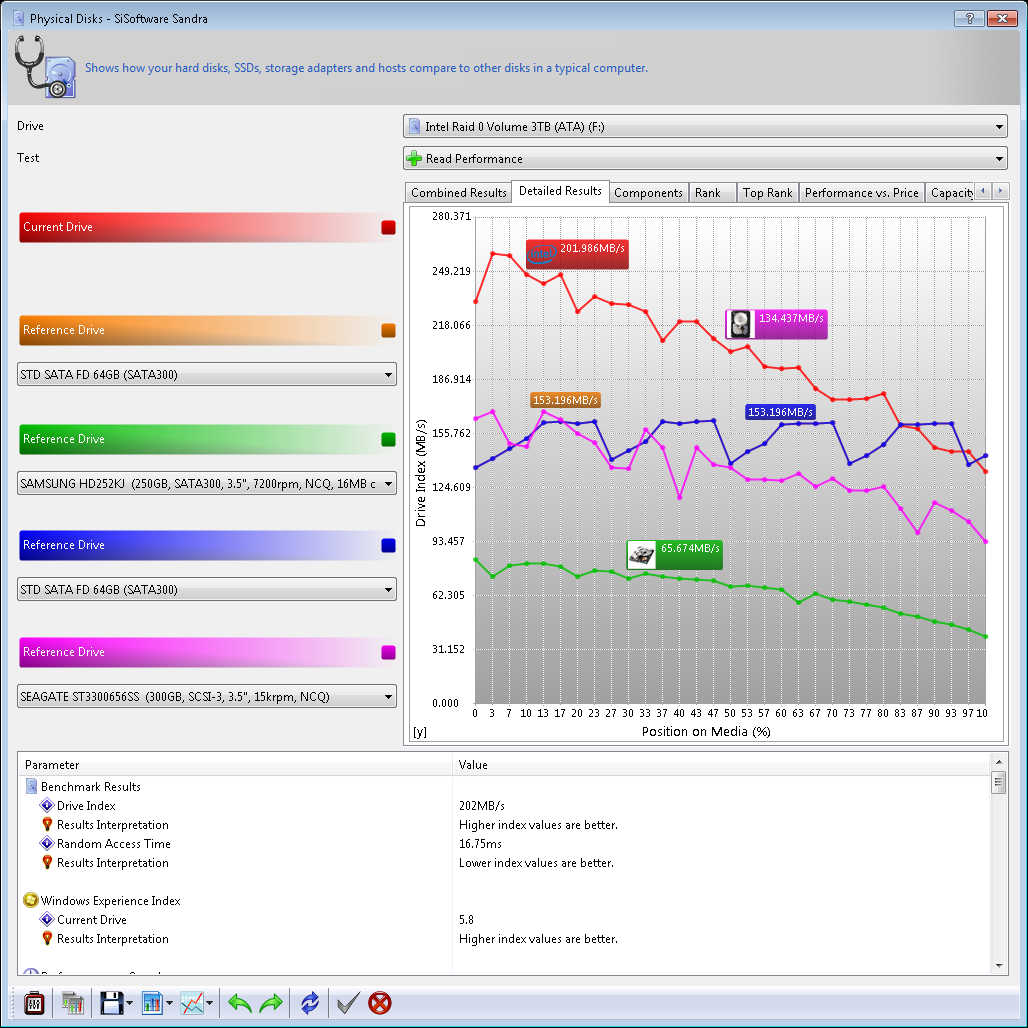Click the magenta Reference Drive color swatch
Viewport: 1028px width, 1028px height.
pyautogui.click(x=388, y=652)
